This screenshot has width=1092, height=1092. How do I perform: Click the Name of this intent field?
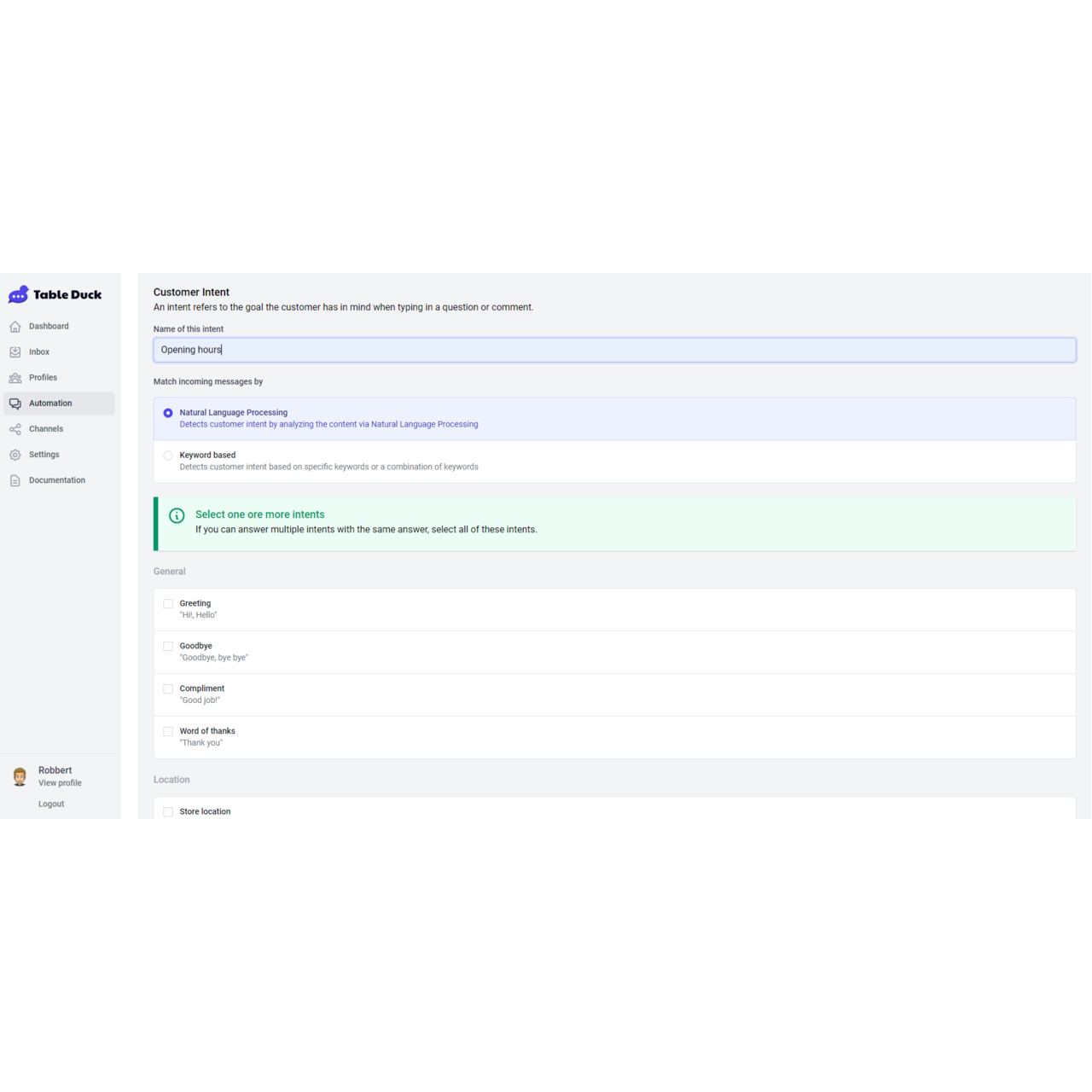coord(614,350)
